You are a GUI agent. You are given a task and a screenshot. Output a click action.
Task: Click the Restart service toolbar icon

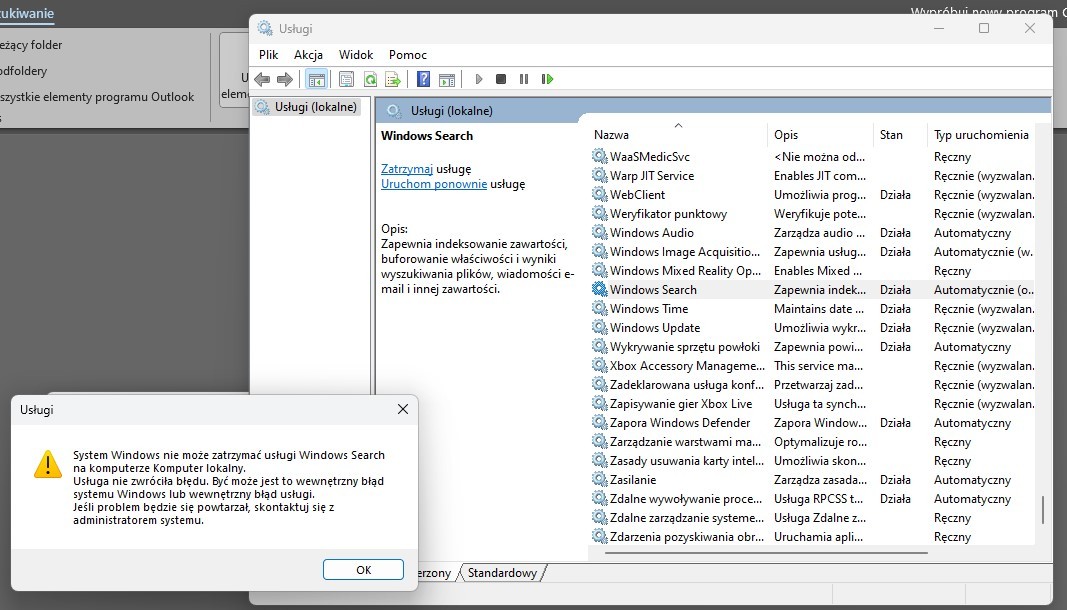547,79
